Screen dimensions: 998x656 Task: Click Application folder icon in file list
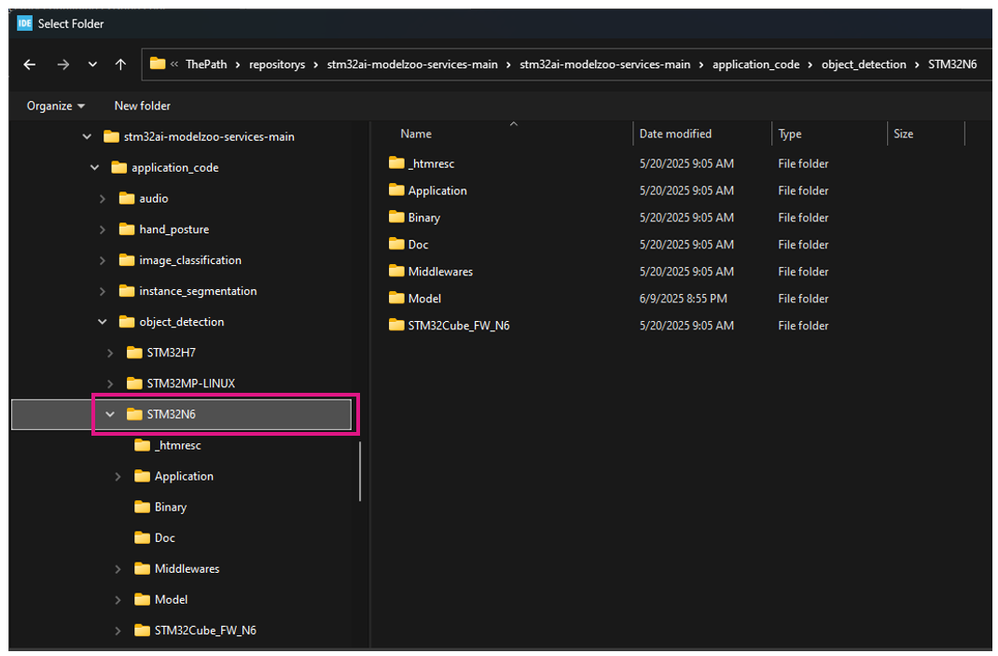point(397,190)
